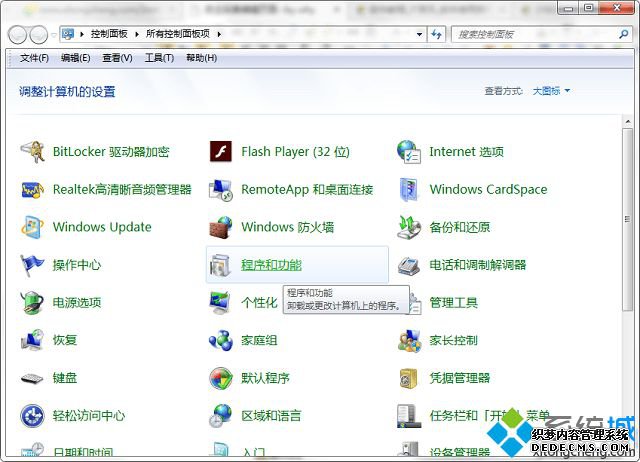
Task: Click the 区域和语言 link
Action: (271, 416)
